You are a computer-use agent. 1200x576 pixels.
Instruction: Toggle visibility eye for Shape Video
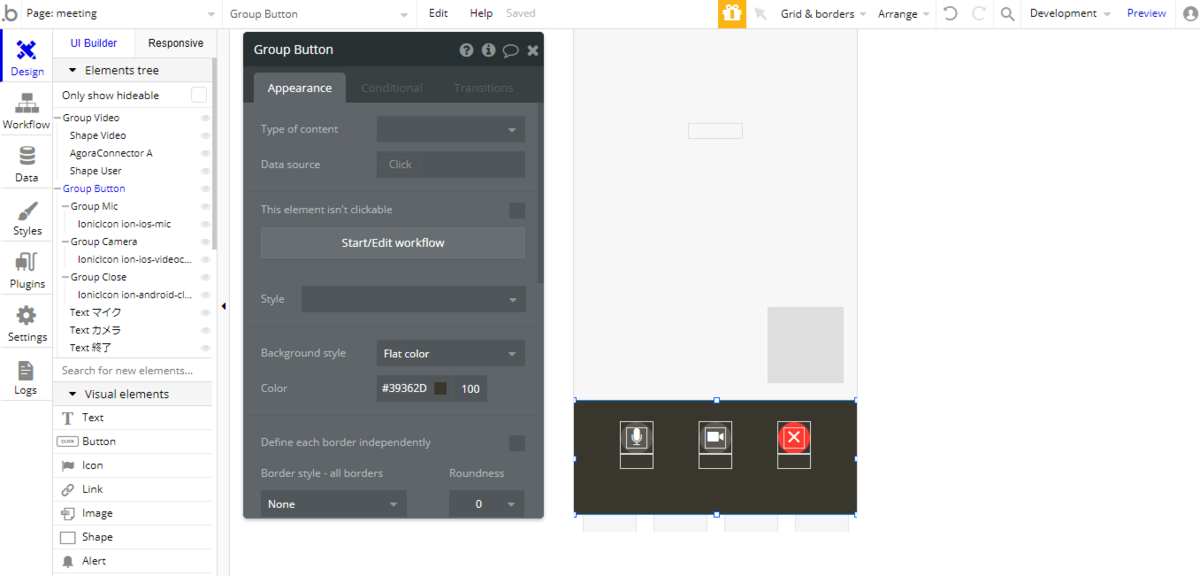(x=205, y=136)
